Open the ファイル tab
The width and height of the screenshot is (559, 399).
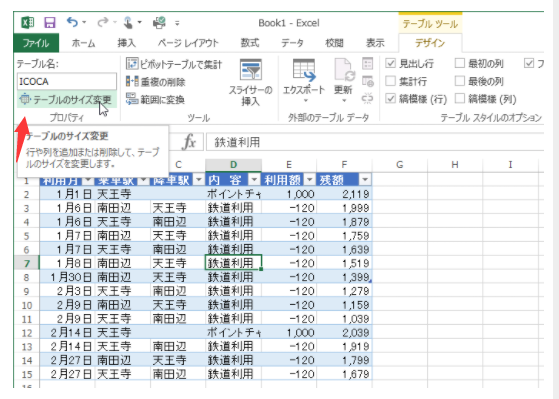click(36, 43)
